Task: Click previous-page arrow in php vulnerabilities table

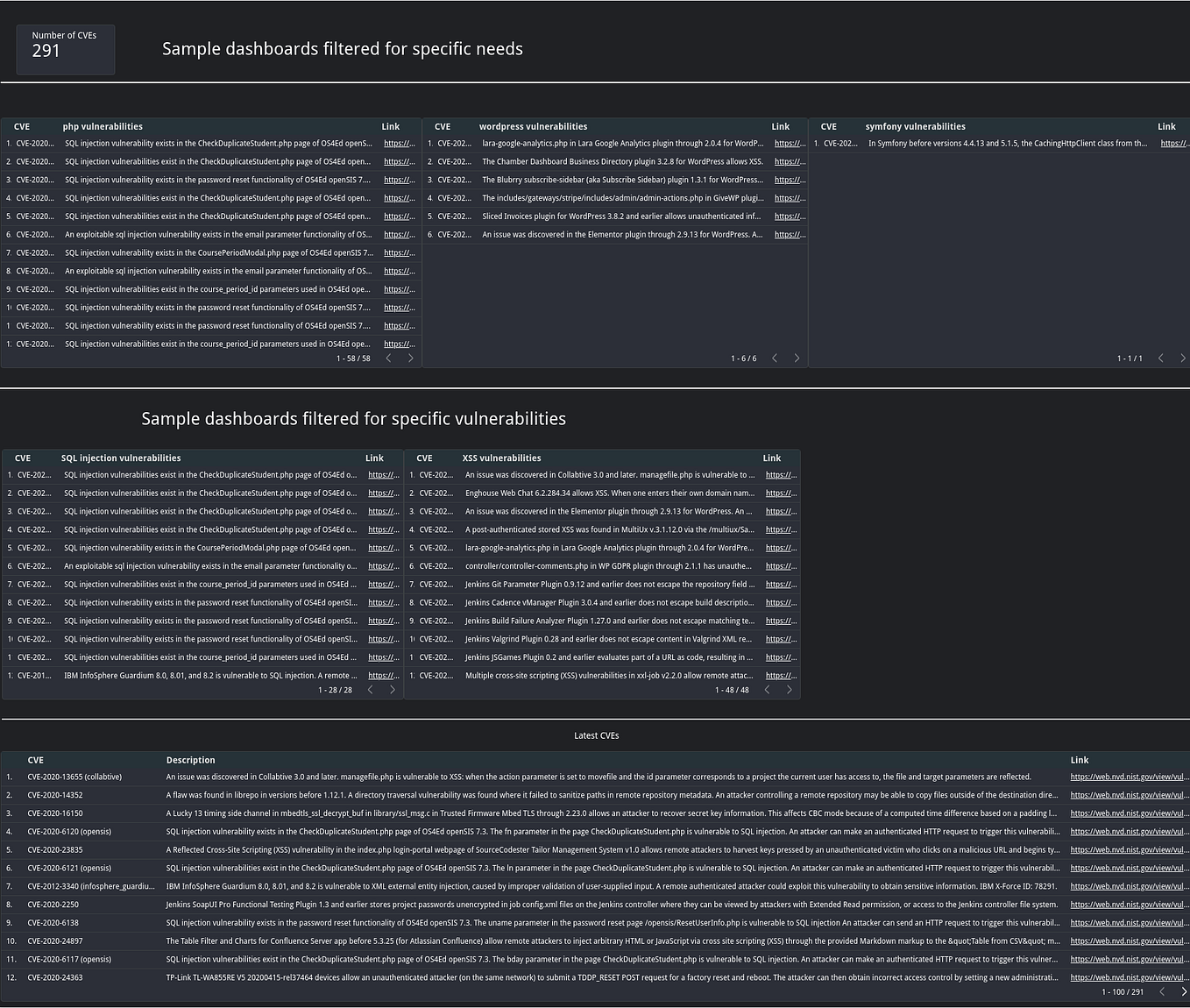Action: click(388, 358)
